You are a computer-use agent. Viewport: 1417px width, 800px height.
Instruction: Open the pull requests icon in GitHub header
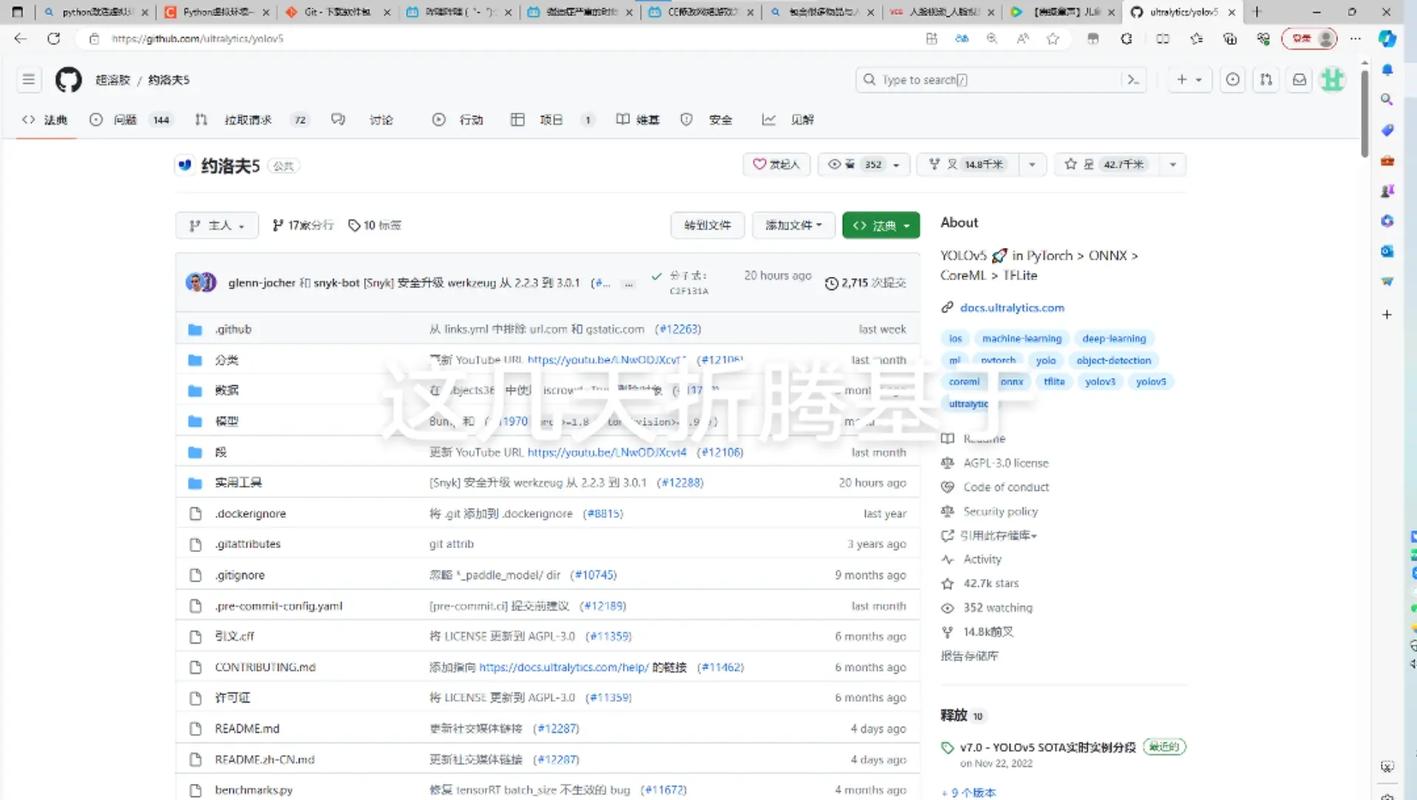pos(1266,80)
